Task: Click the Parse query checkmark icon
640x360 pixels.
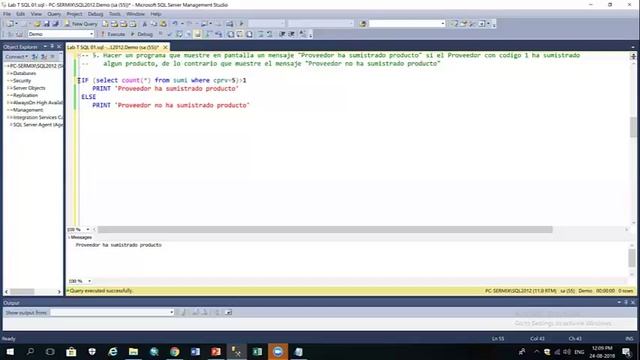Action: tap(170, 34)
